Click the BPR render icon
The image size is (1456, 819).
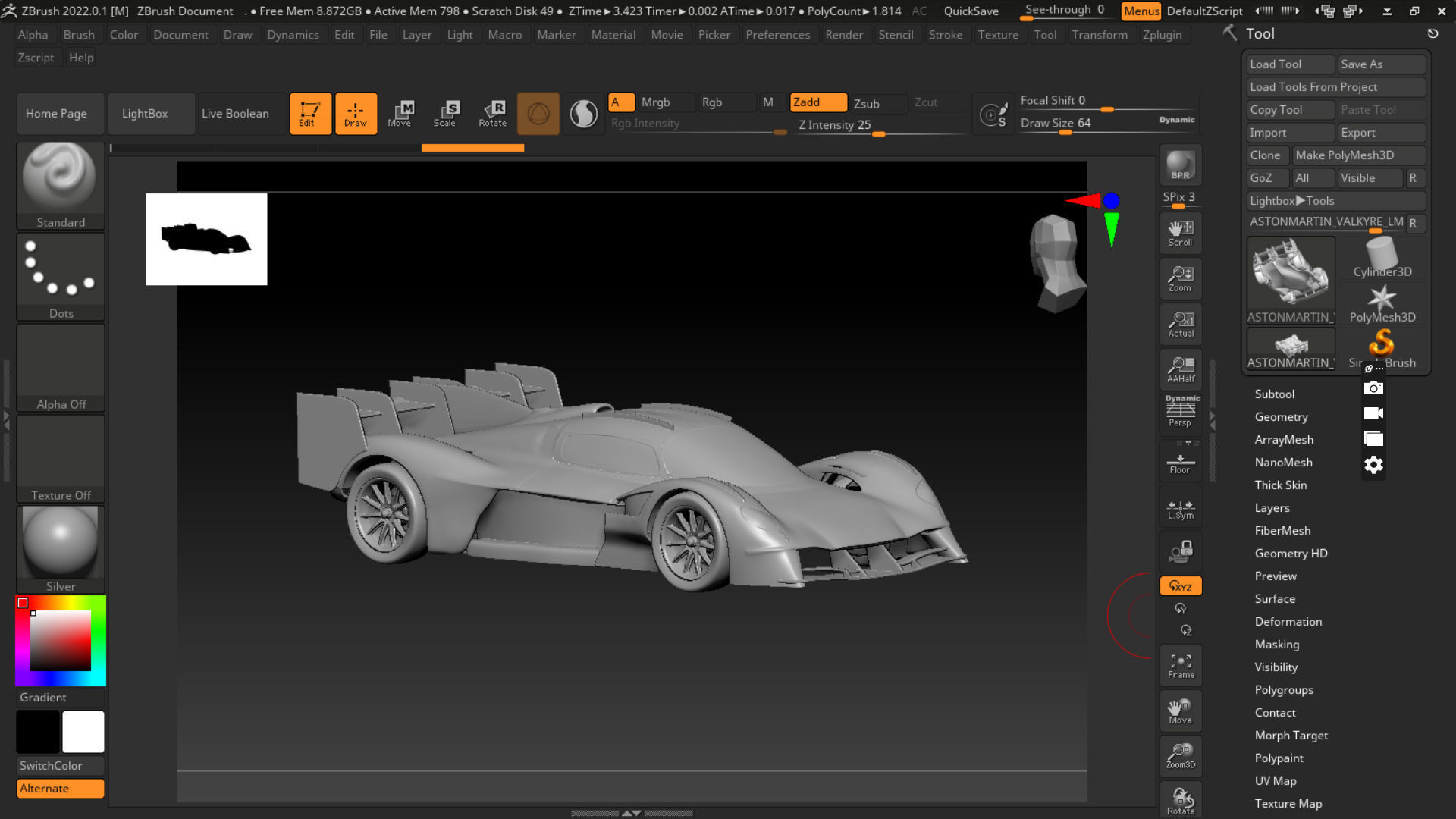pyautogui.click(x=1181, y=165)
